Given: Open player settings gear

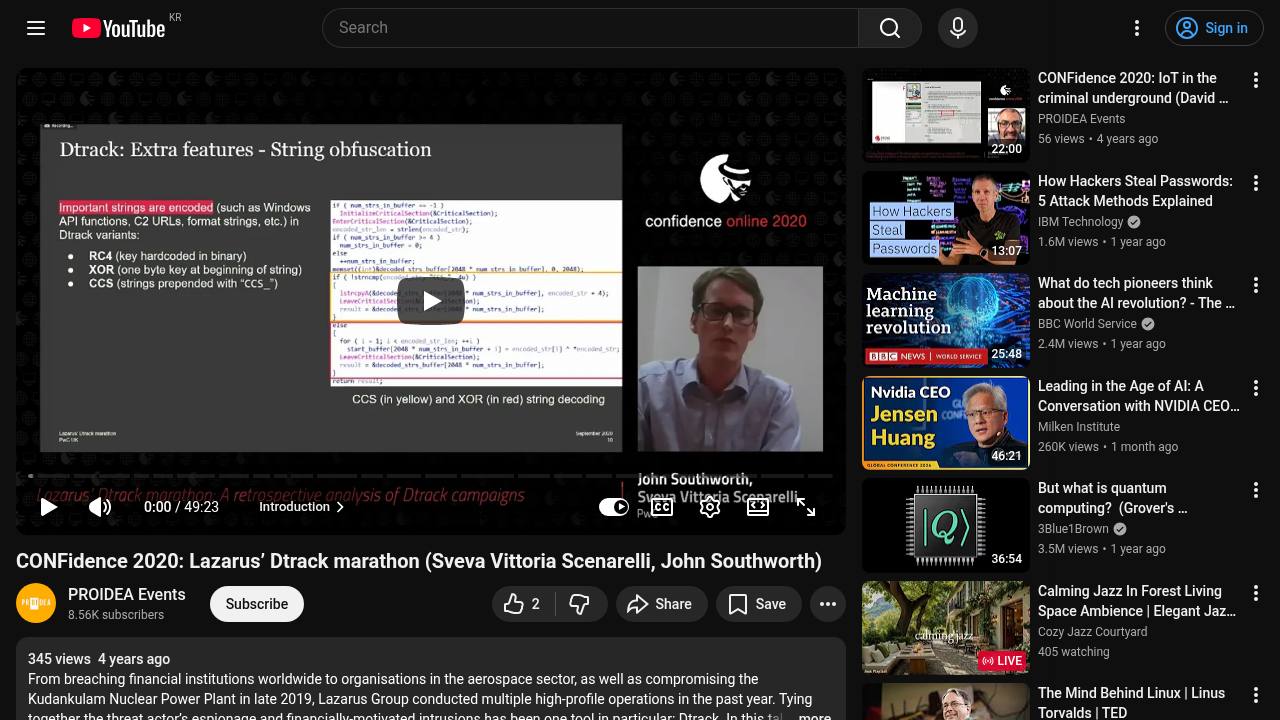Looking at the screenshot, I should point(710,507).
